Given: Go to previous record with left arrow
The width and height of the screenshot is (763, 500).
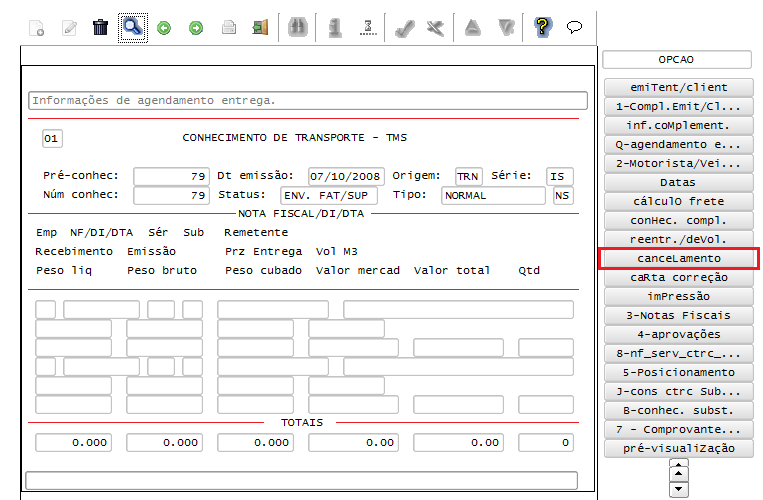Looking at the screenshot, I should tap(164, 28).
